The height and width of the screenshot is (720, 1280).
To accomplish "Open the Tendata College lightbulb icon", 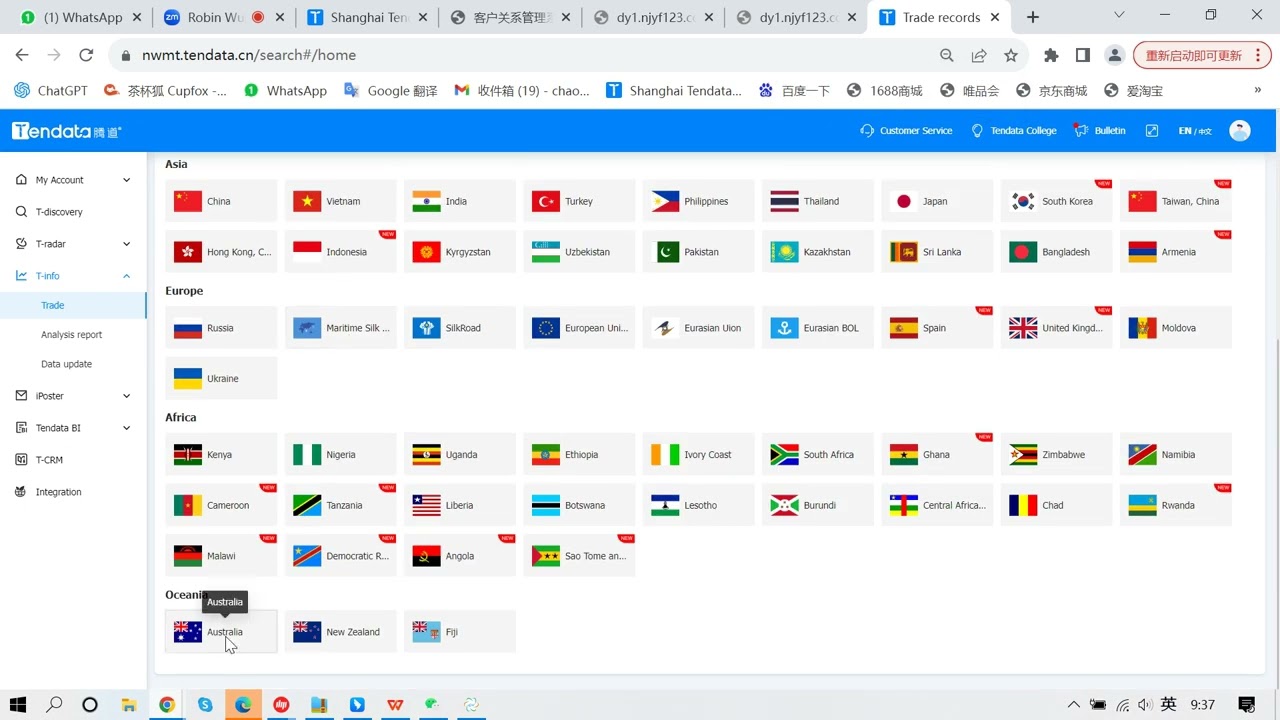I will pos(978,131).
